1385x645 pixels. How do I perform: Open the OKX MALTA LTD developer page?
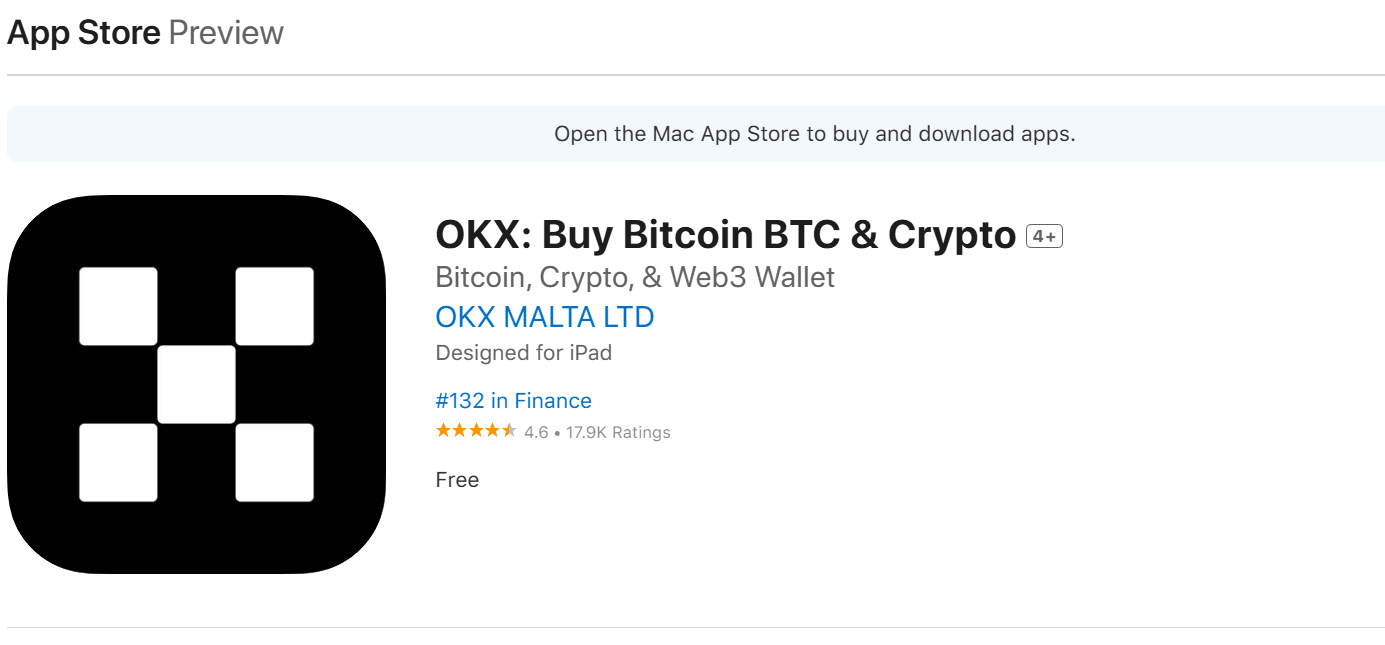click(545, 317)
